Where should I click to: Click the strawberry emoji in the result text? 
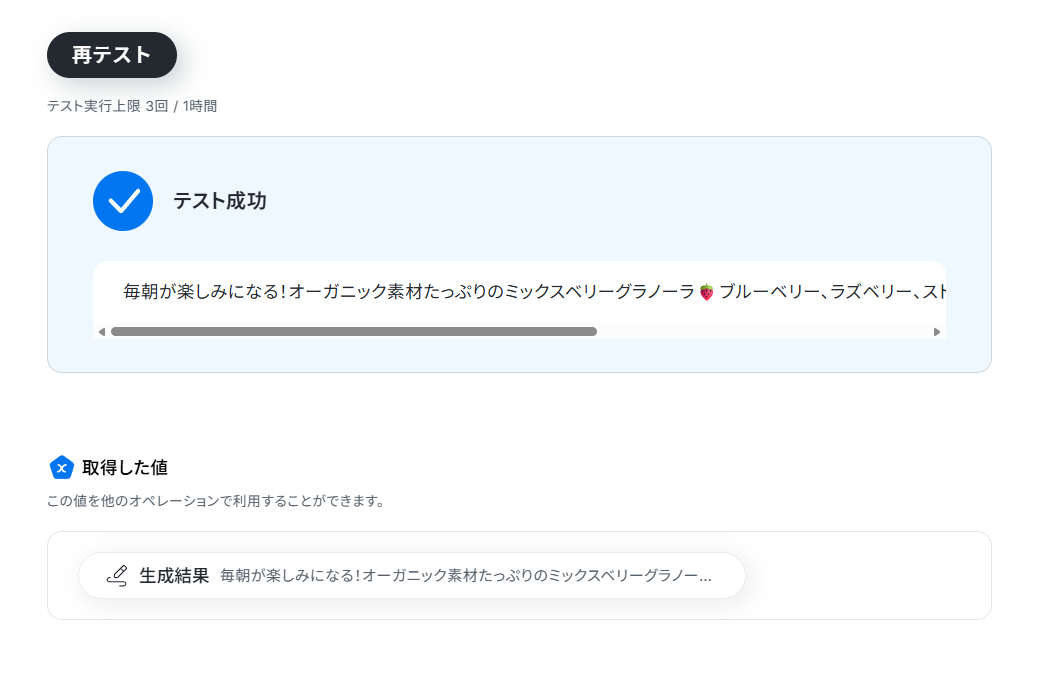pyautogui.click(x=706, y=292)
